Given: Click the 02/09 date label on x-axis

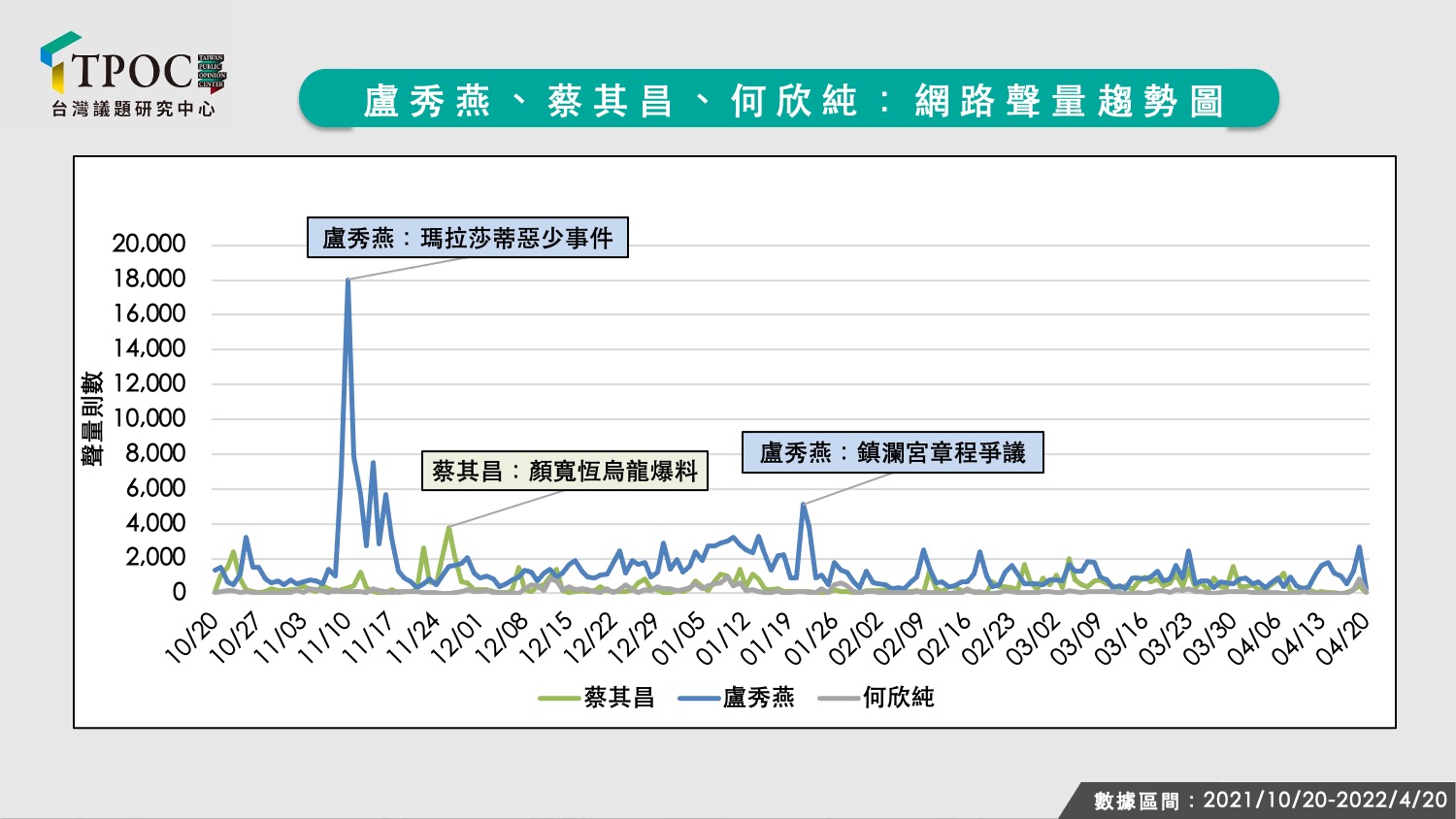Looking at the screenshot, I should pos(901,638).
